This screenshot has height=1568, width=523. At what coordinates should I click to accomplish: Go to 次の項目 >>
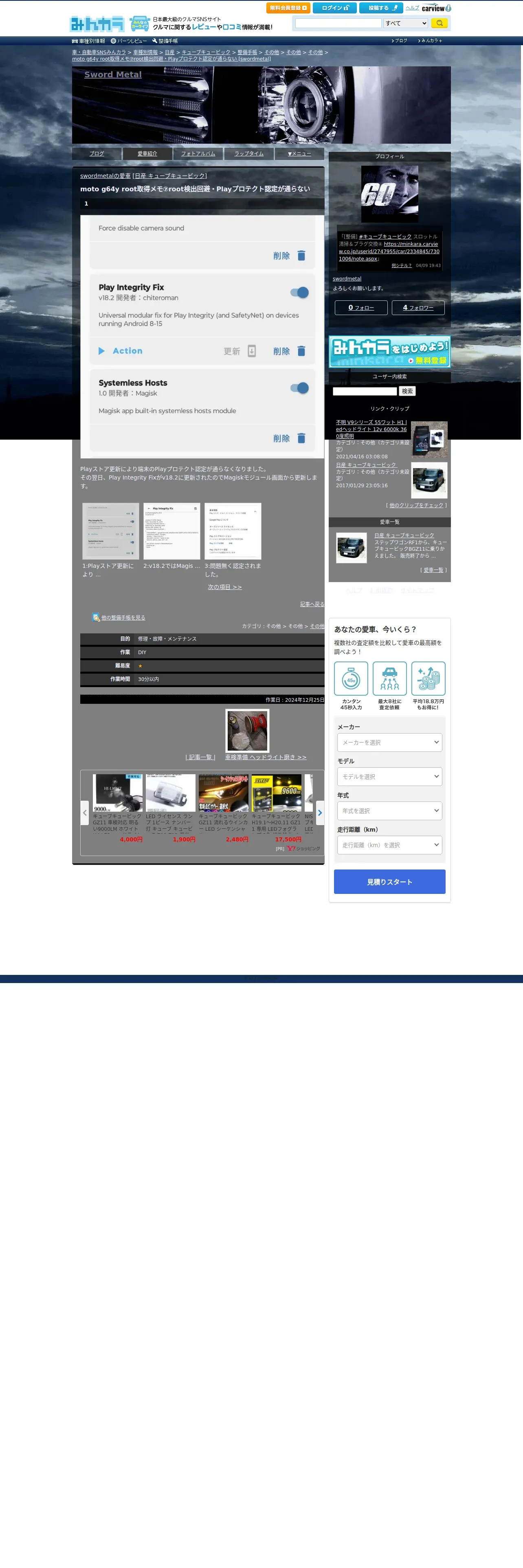point(225,587)
